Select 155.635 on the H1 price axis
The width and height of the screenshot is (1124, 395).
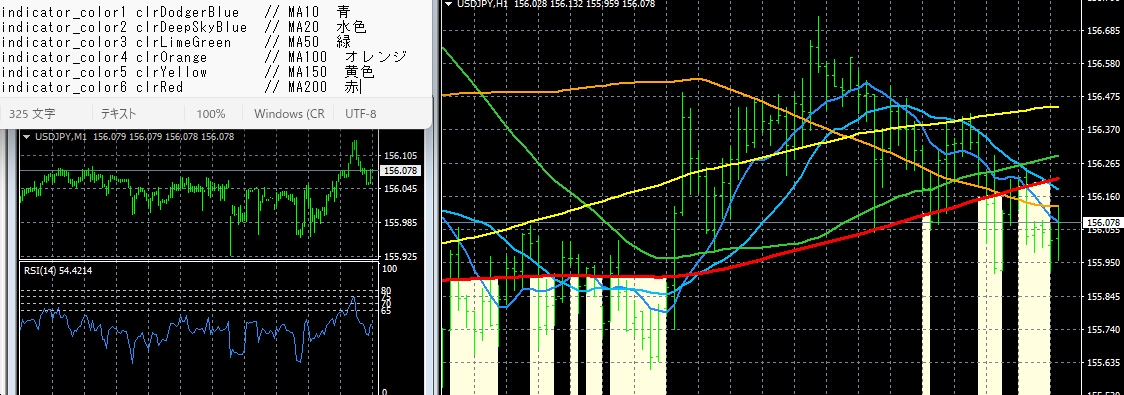point(1104,363)
